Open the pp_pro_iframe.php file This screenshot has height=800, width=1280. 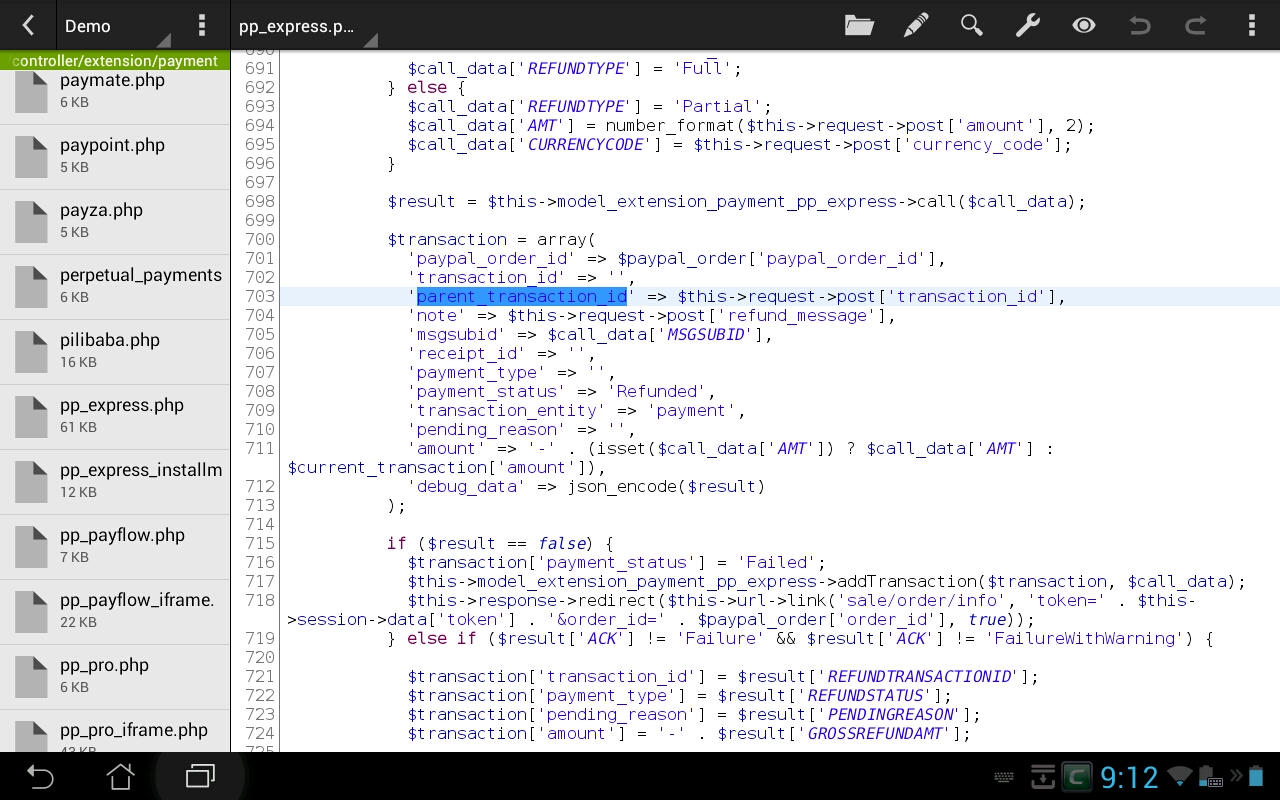(115, 731)
